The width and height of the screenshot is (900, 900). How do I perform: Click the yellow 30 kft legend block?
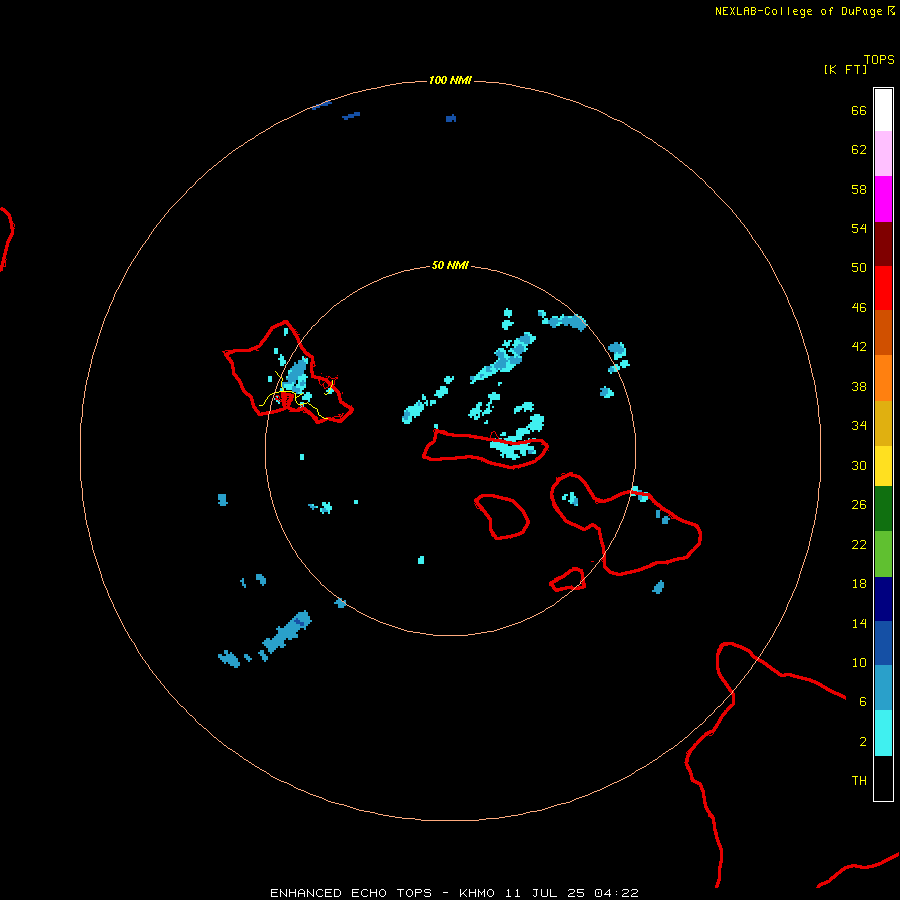point(883,465)
